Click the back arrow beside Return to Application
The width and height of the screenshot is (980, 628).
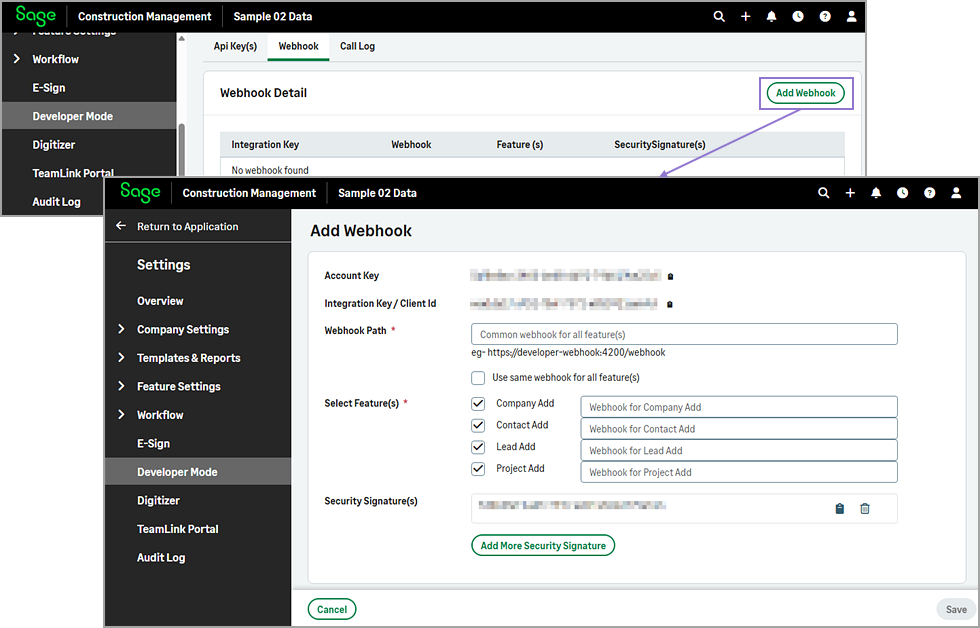tap(121, 226)
